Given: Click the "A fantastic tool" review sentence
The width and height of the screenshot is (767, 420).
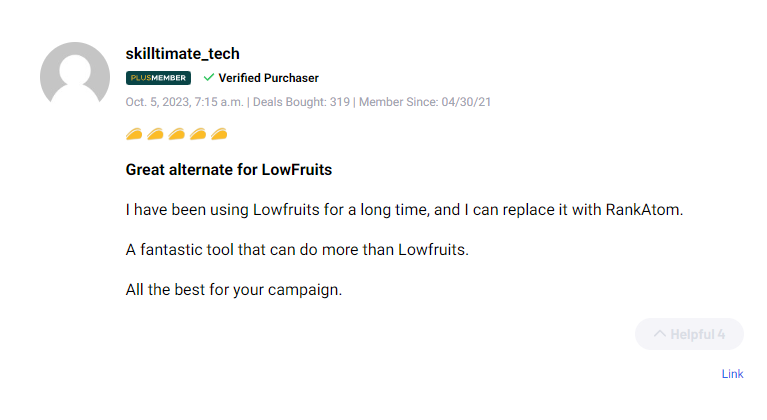Looking at the screenshot, I should pos(297,250).
